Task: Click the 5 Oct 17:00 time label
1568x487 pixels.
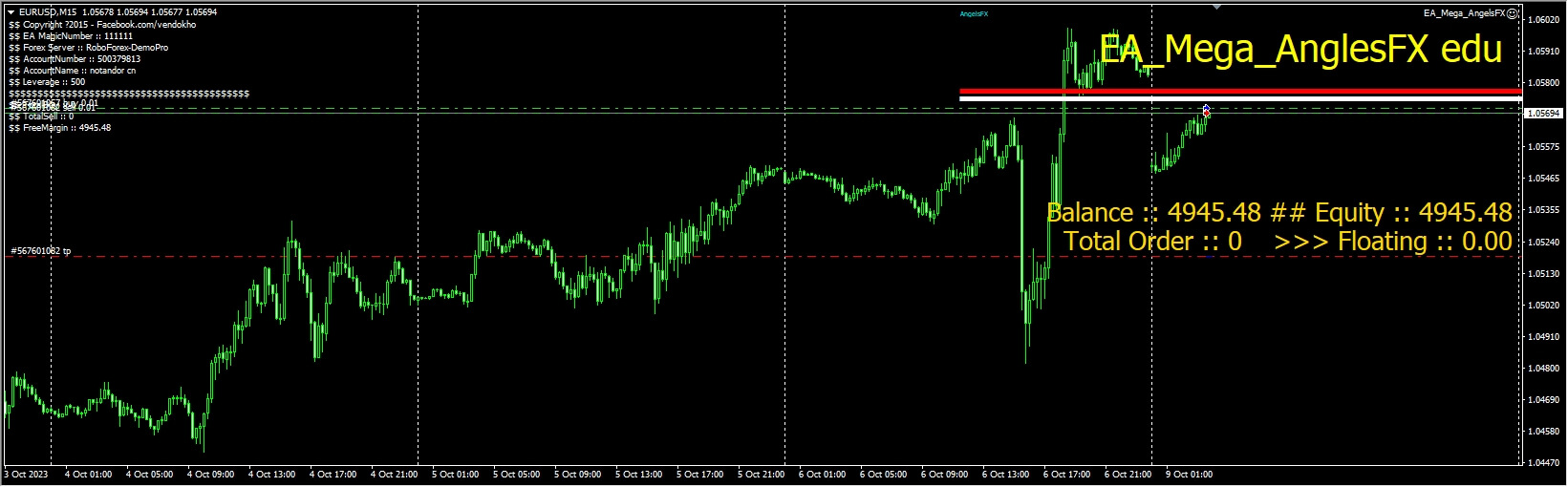Action: (x=699, y=475)
